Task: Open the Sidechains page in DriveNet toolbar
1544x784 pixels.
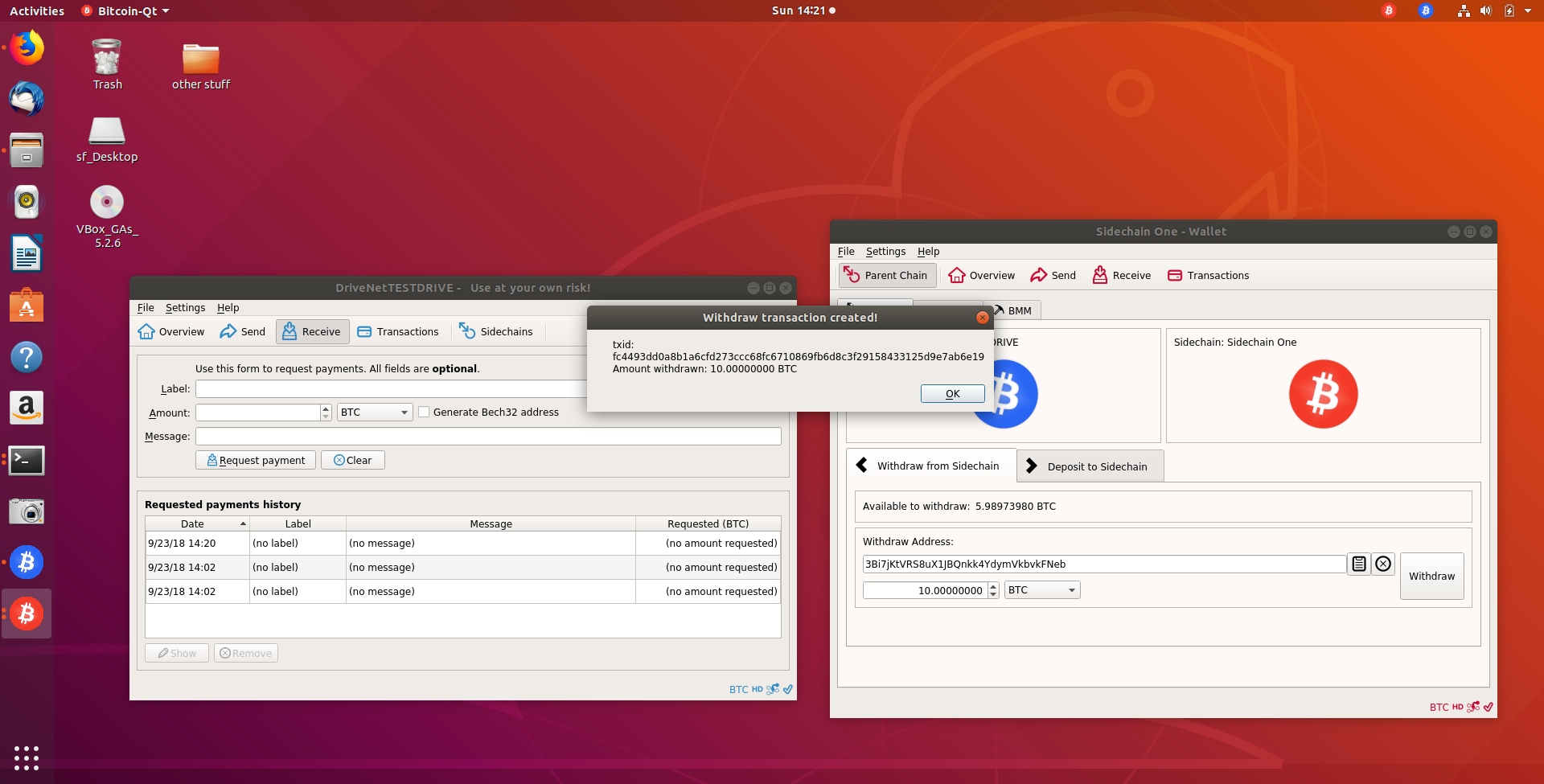Action: pos(495,332)
